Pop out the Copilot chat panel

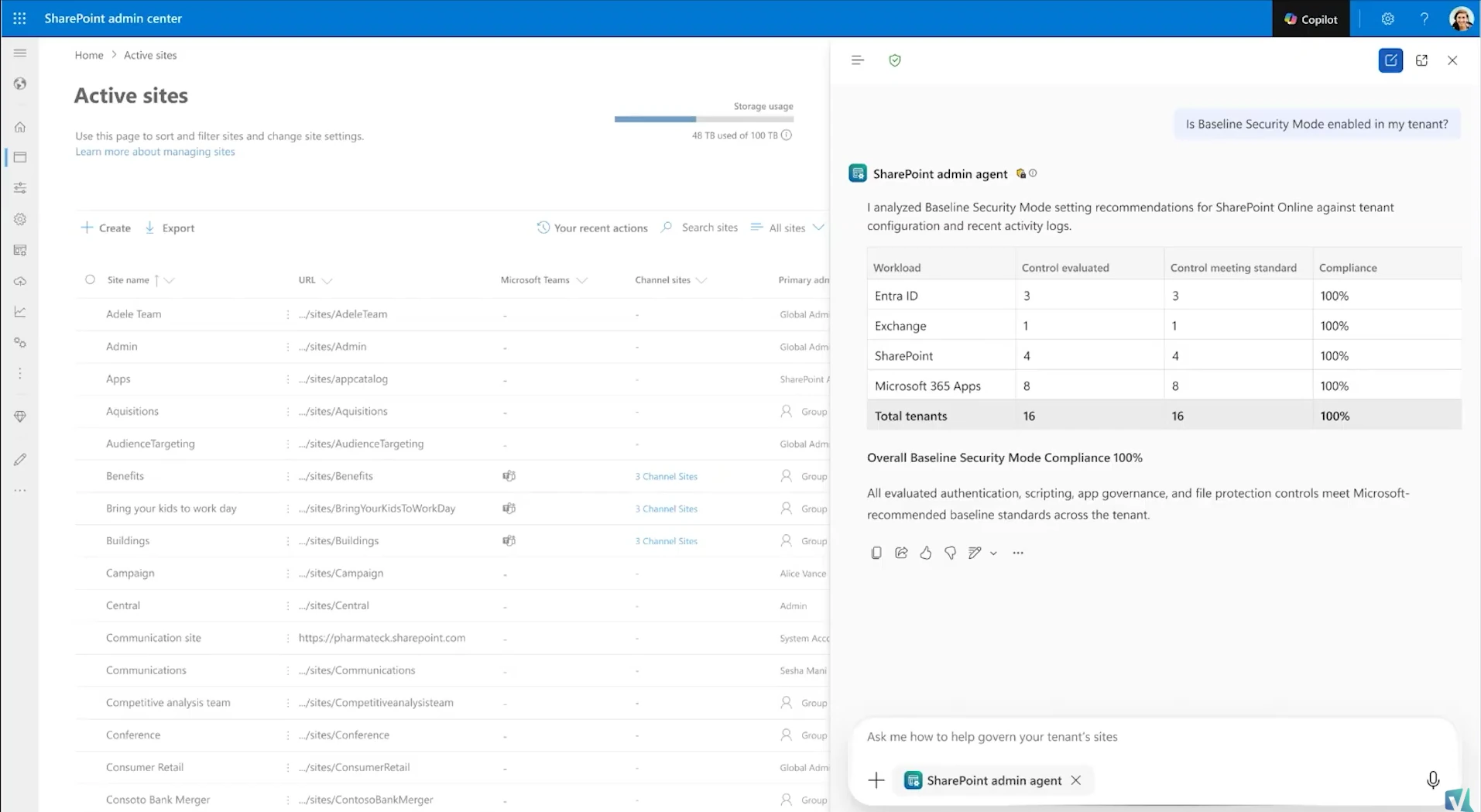[x=1421, y=60]
